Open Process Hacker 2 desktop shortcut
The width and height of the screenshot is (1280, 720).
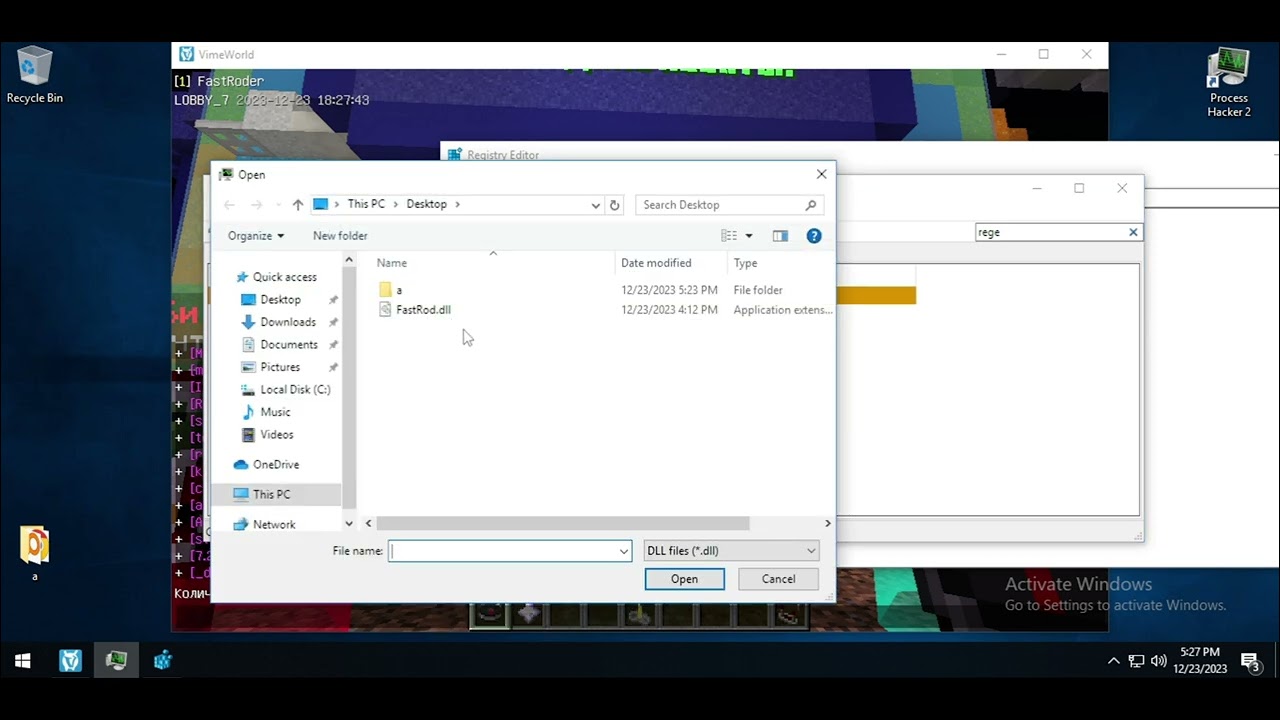click(x=1228, y=82)
